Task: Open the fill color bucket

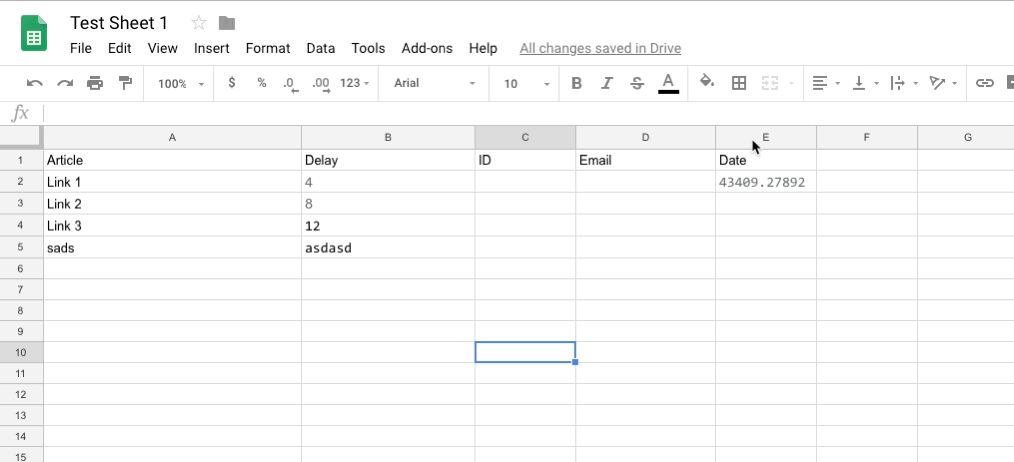Action: point(707,83)
